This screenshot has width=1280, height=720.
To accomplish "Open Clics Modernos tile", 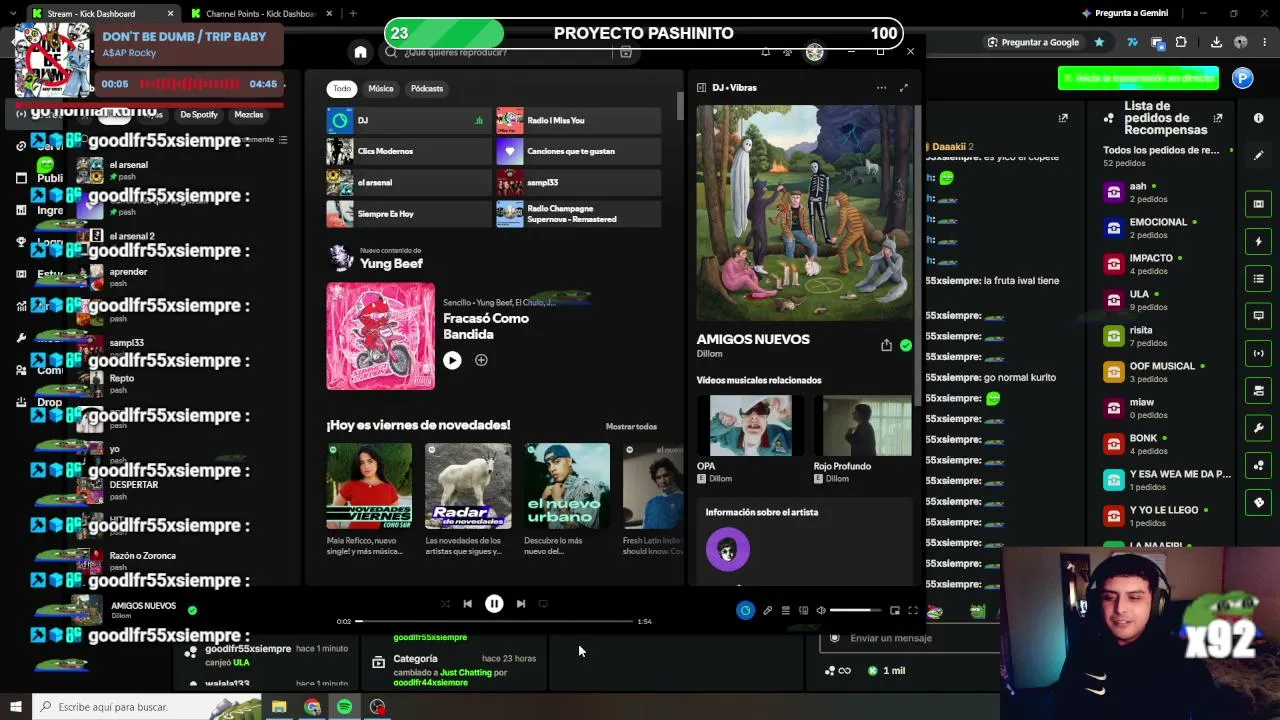I will 408,152.
